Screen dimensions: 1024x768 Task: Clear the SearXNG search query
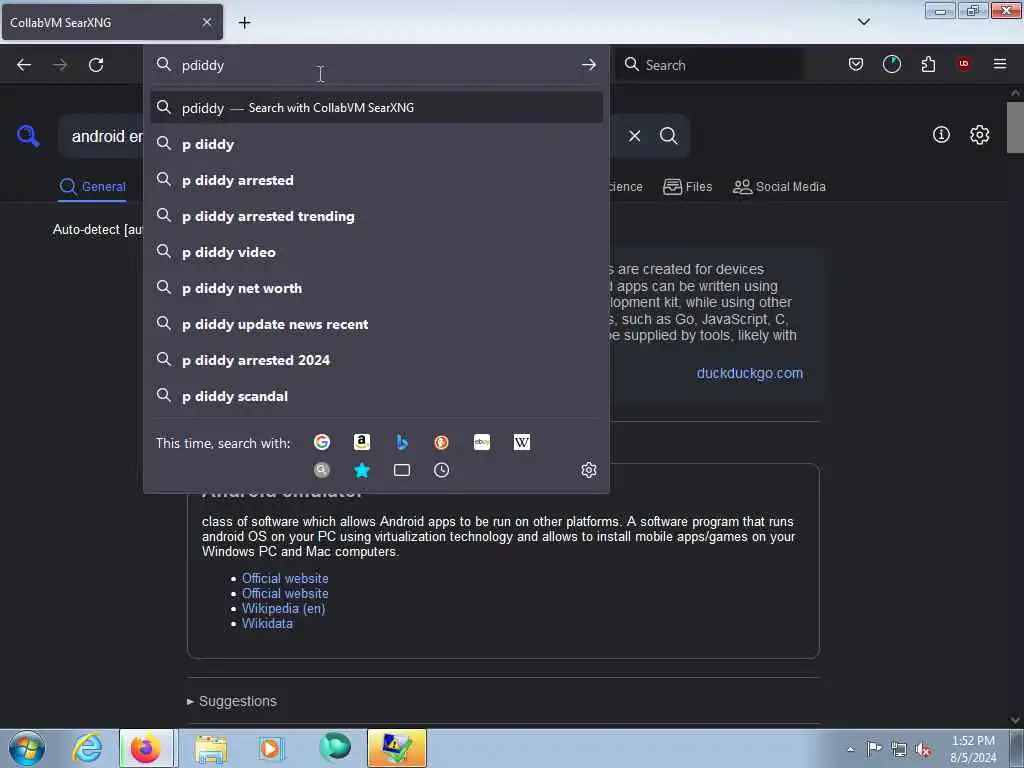tap(634, 136)
